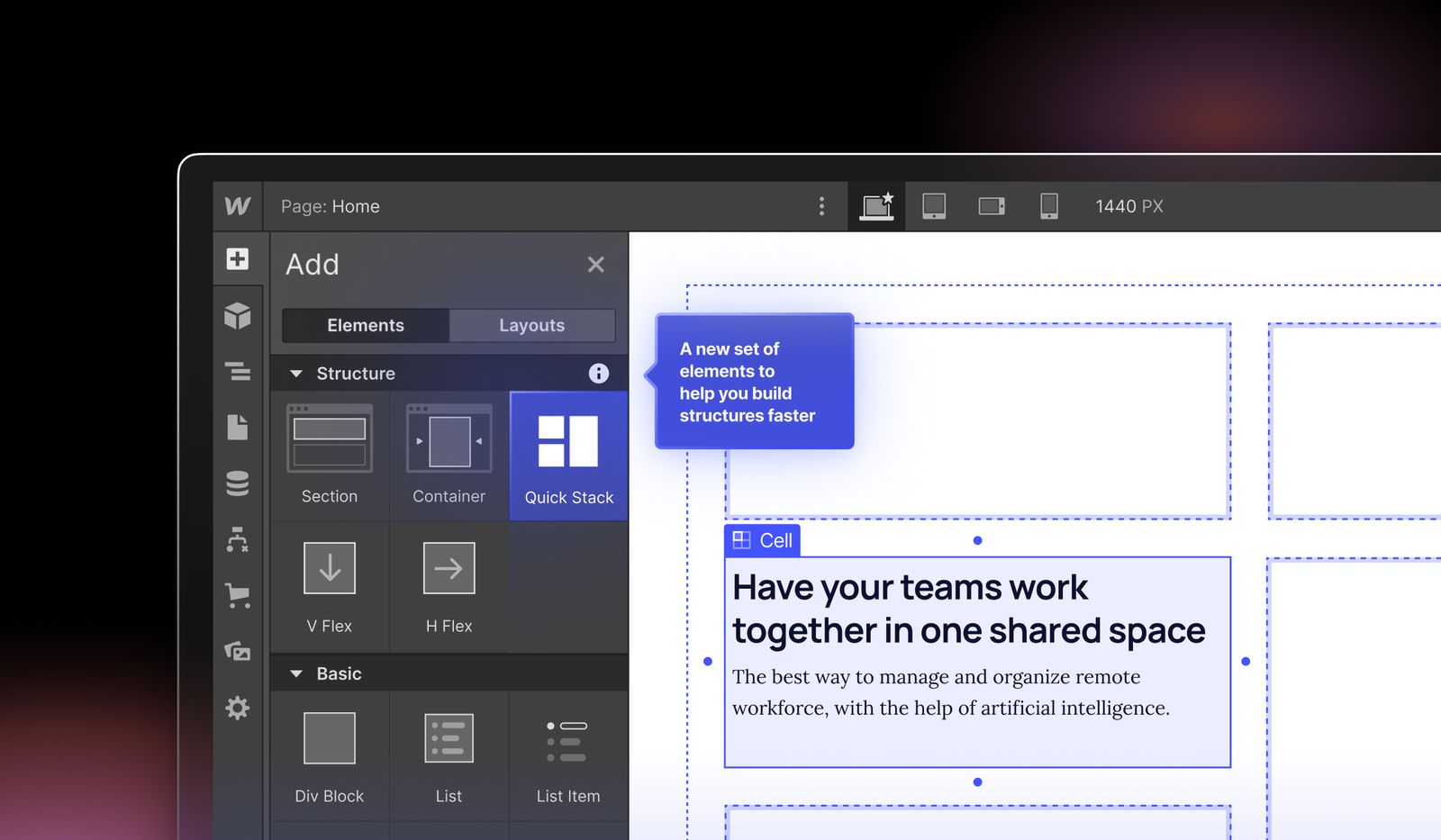The image size is (1441, 840).
Task: Collapse the Structure section
Action: click(295, 373)
